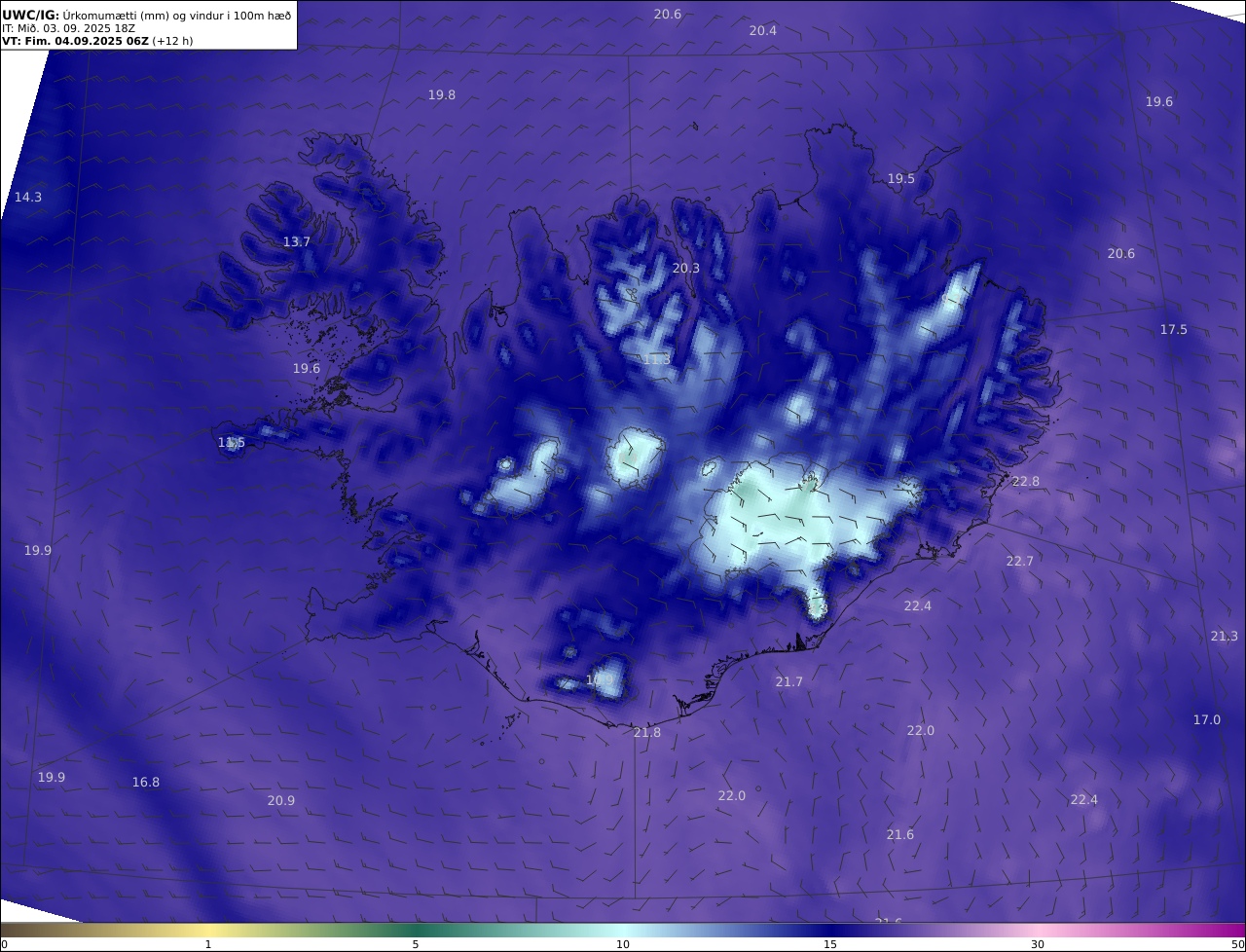
Task: Select colorbar tick label 30
Action: [x=1038, y=944]
